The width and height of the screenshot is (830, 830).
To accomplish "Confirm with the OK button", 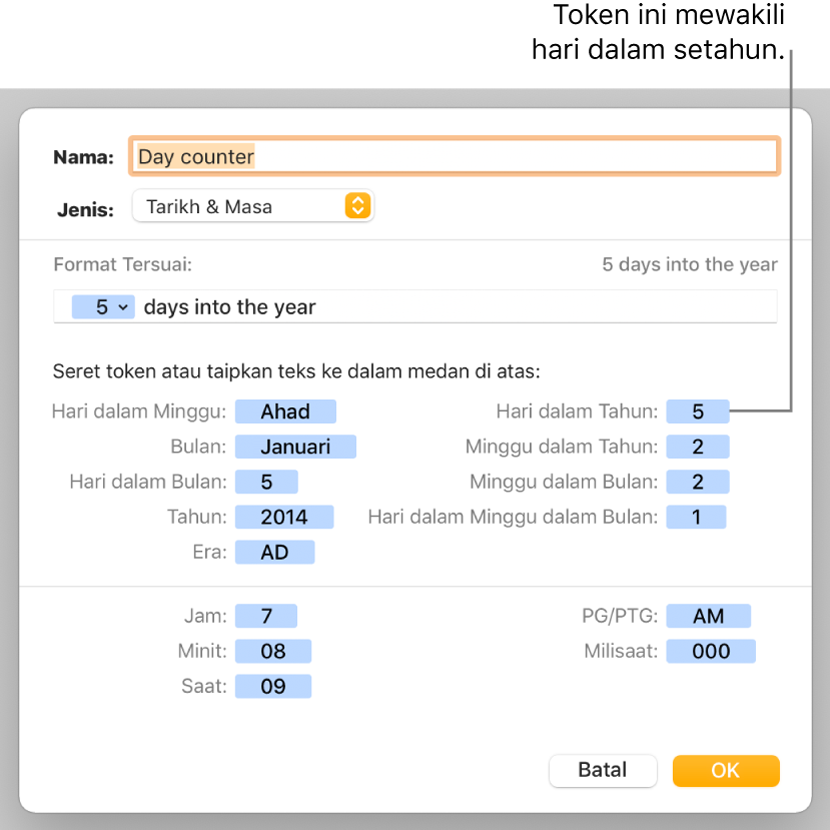I will tap(725, 770).
